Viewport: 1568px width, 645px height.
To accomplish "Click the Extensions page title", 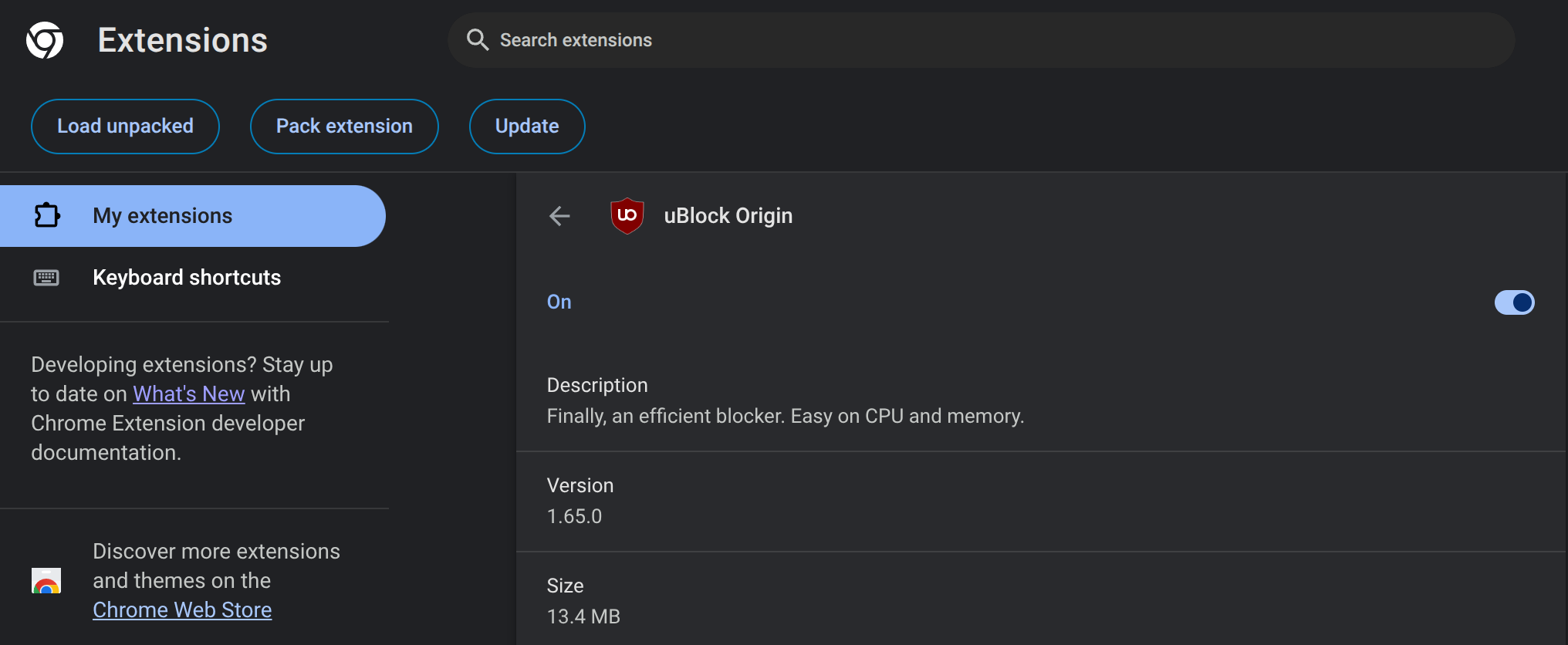I will (x=182, y=40).
